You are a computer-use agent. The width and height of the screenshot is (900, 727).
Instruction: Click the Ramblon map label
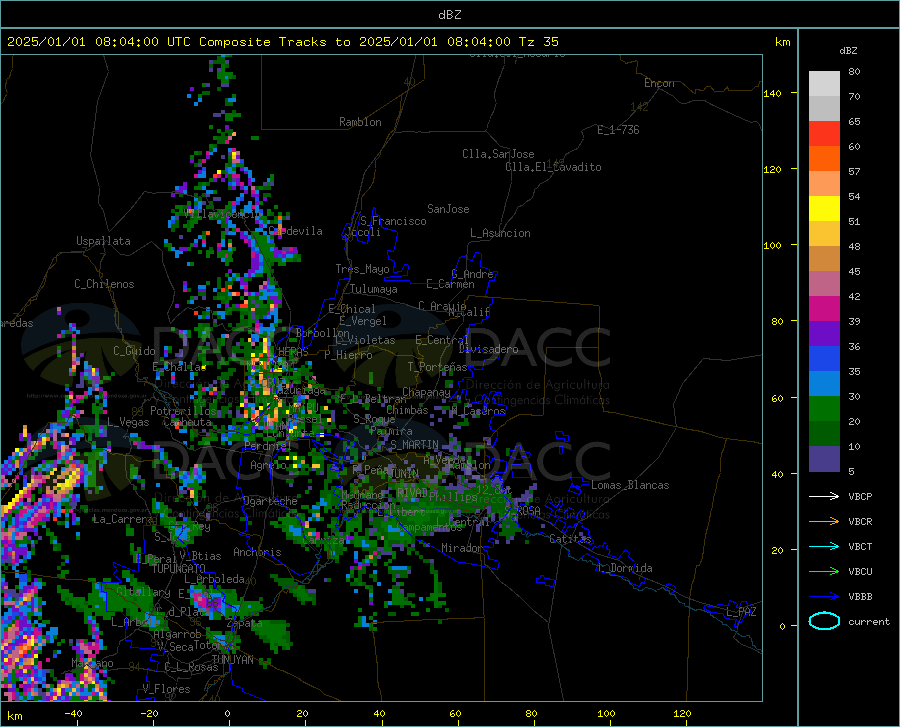(360, 122)
